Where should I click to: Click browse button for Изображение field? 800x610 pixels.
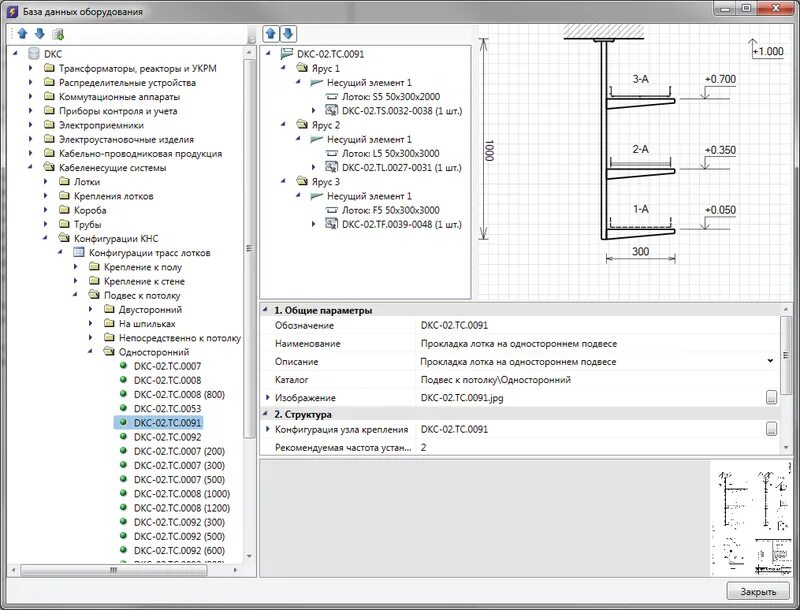[771, 398]
